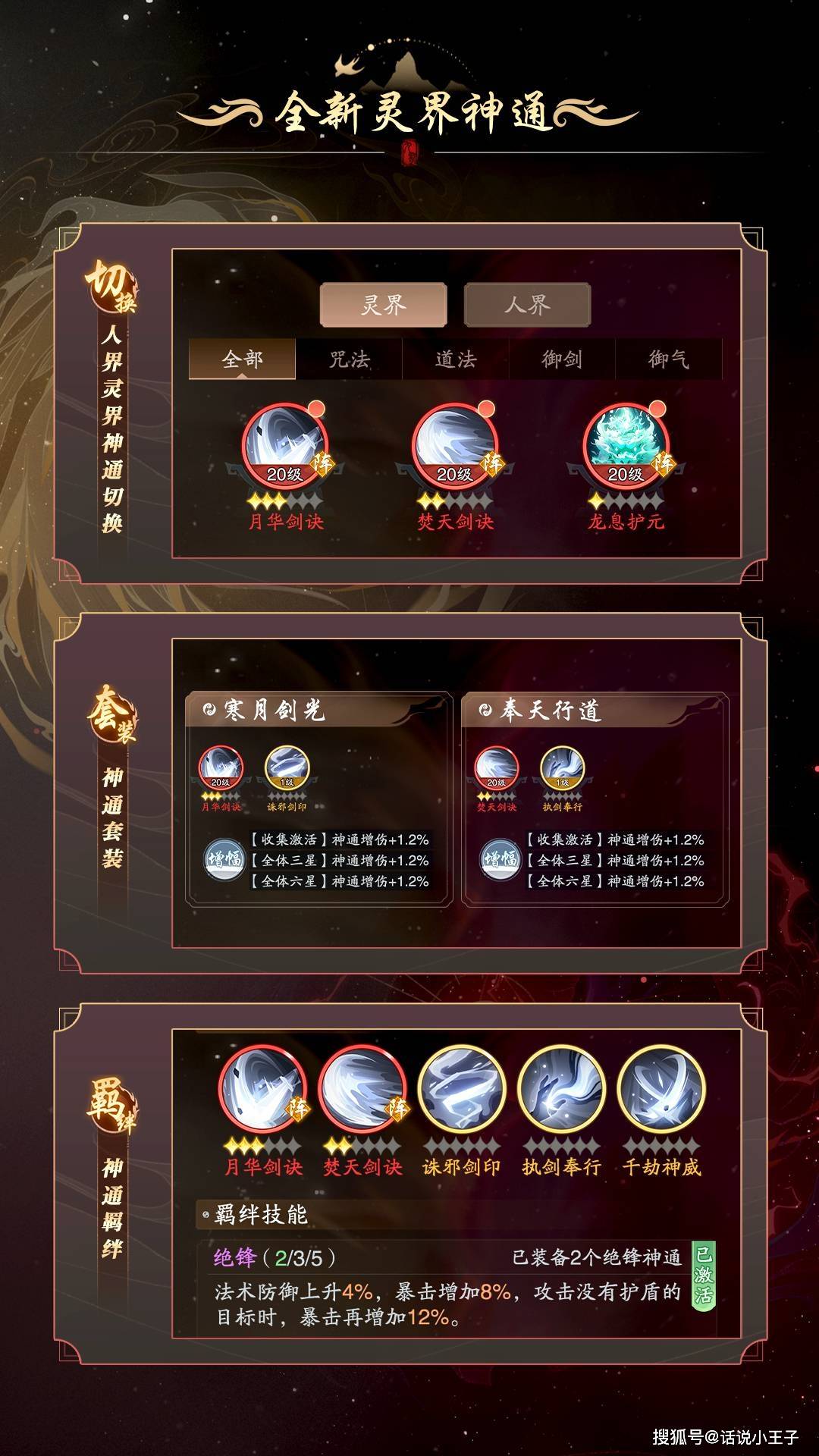Click the 已激活 green status badge

tap(704, 1274)
